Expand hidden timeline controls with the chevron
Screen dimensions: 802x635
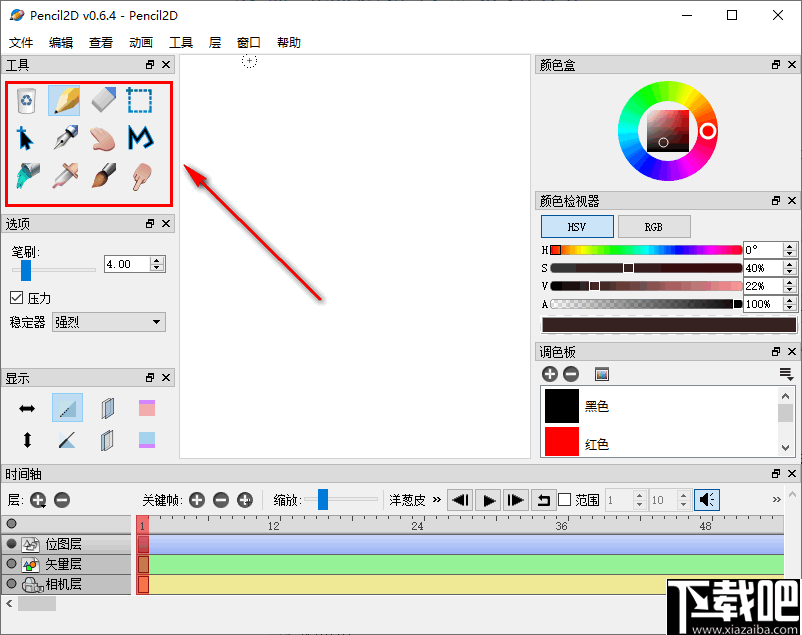click(x=777, y=497)
